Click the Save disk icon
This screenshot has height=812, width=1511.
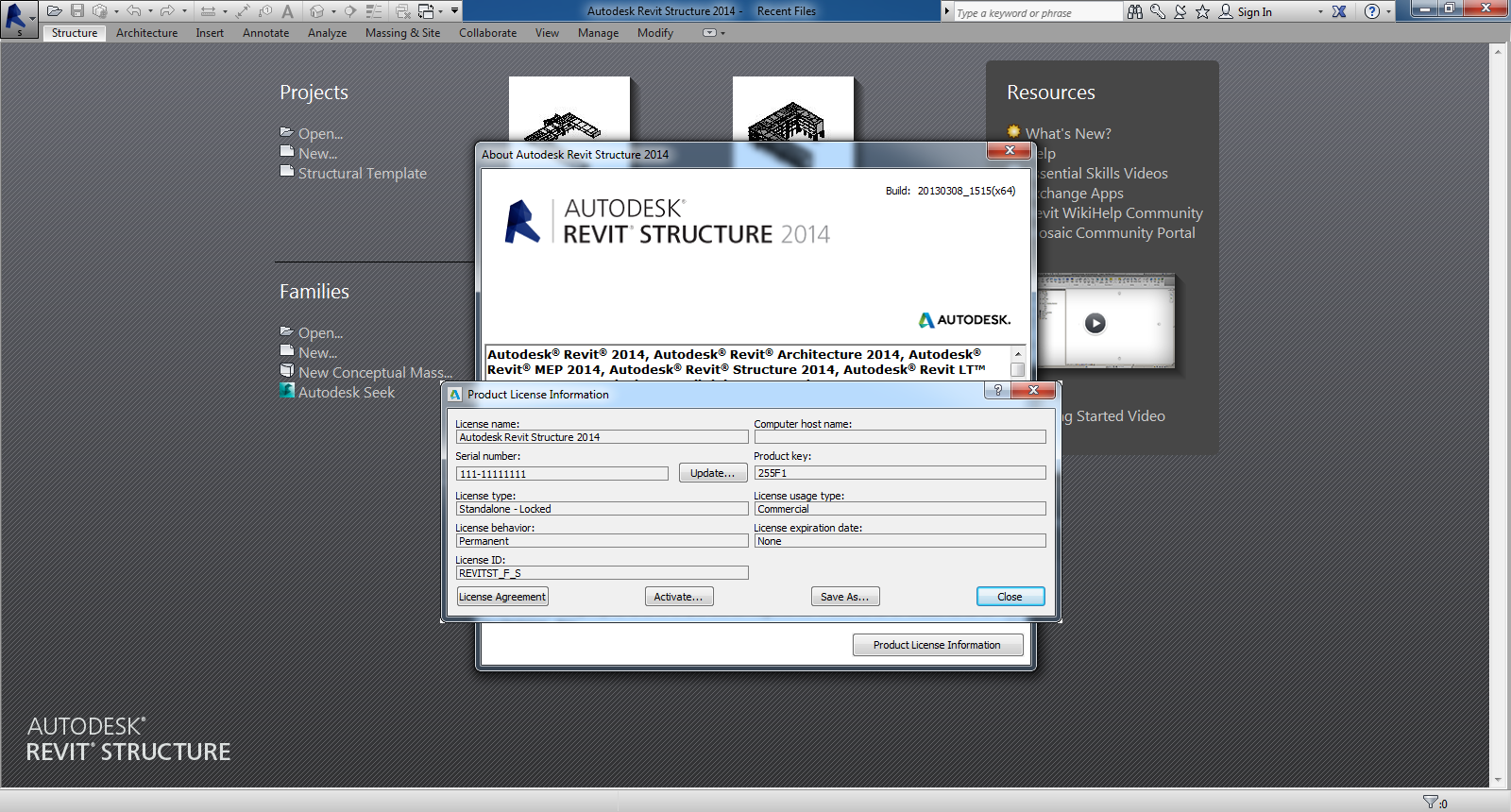tap(77, 11)
